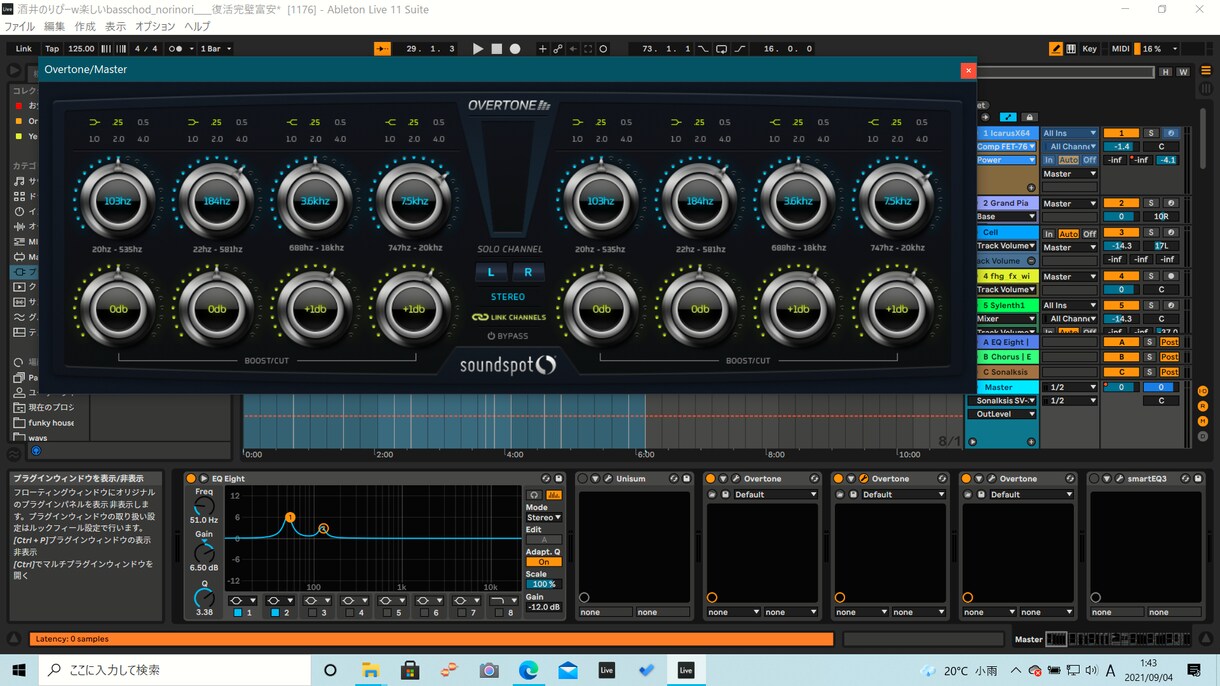Click the Capture MIDI icon

point(588,49)
